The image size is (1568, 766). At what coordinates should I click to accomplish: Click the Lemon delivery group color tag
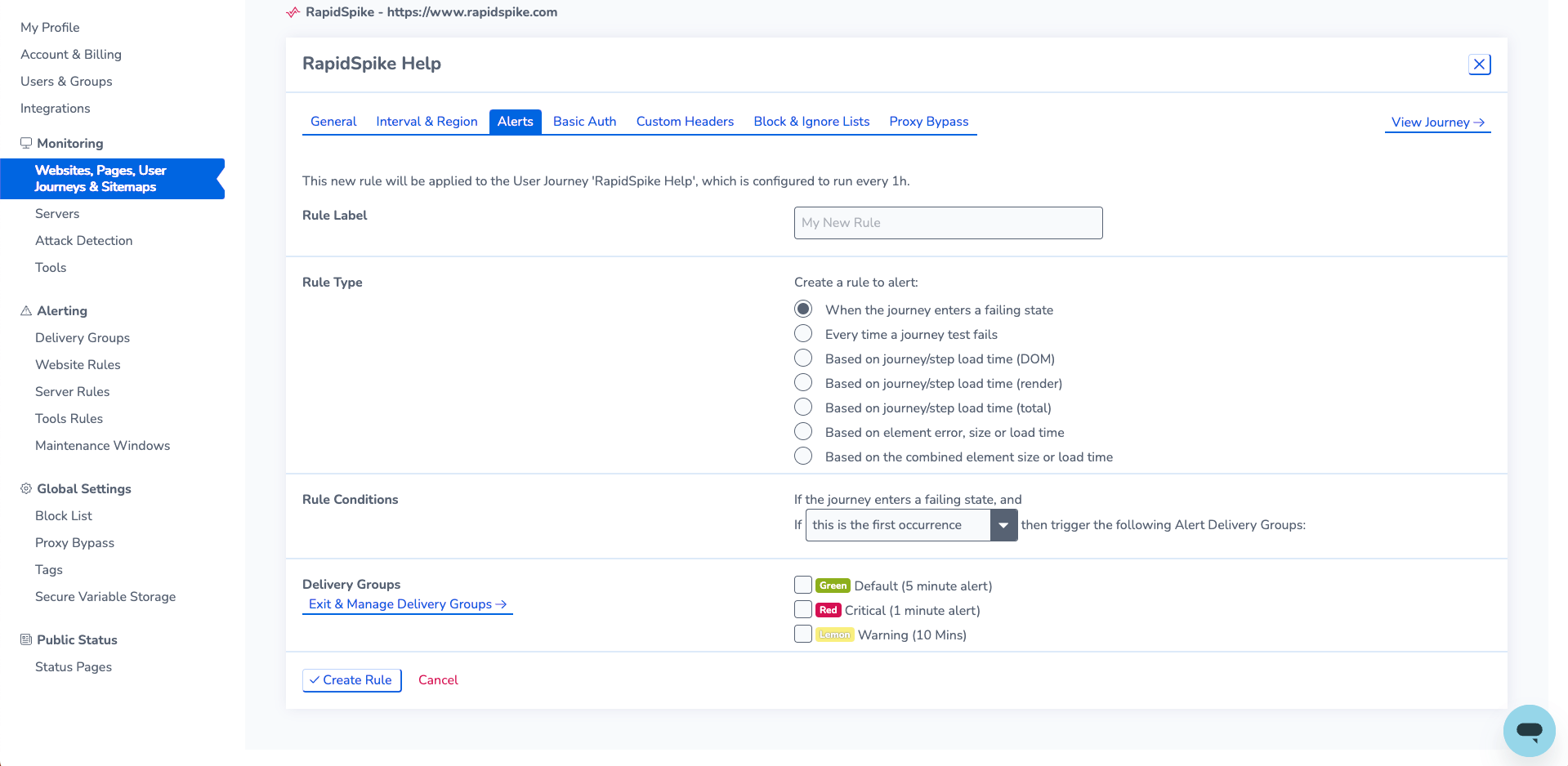[834, 635]
